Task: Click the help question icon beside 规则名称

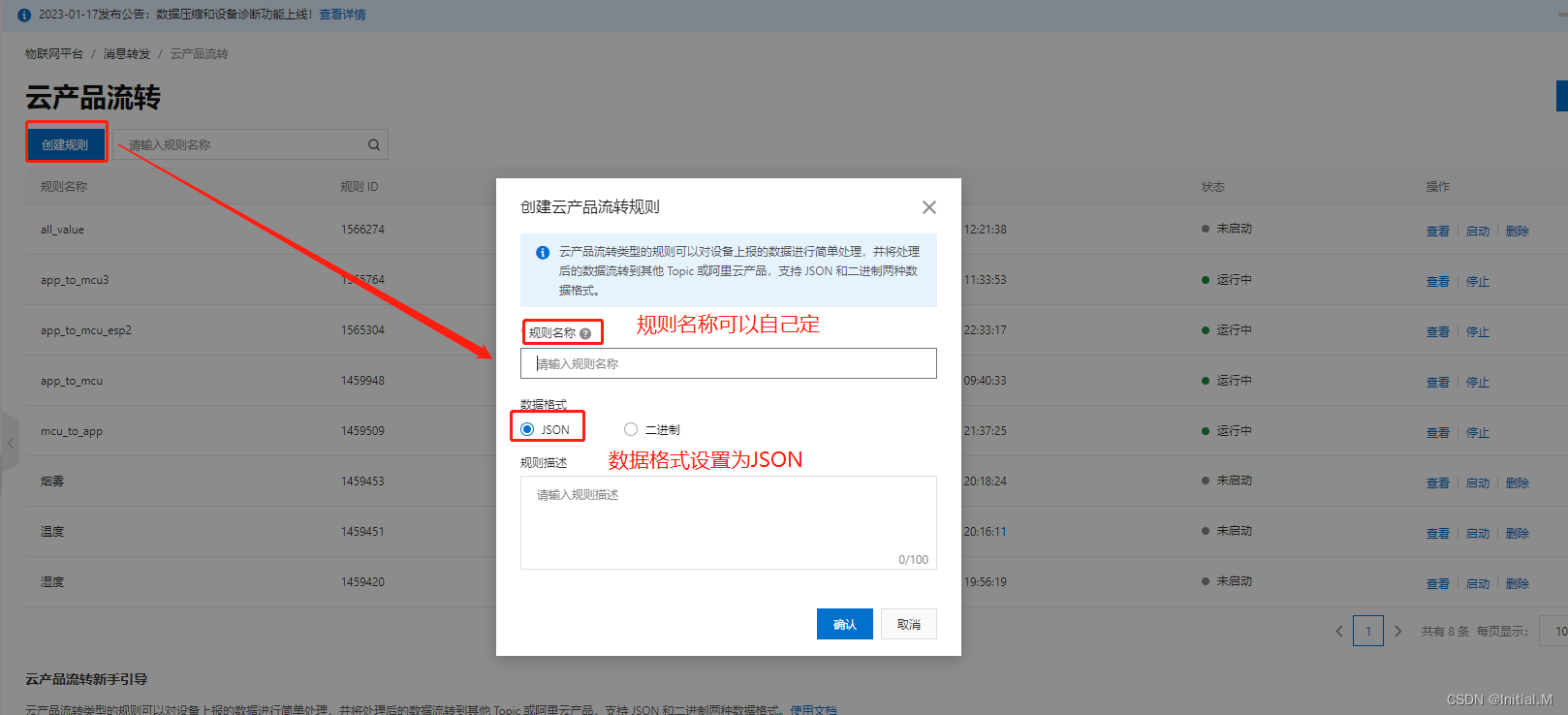Action: (x=585, y=333)
